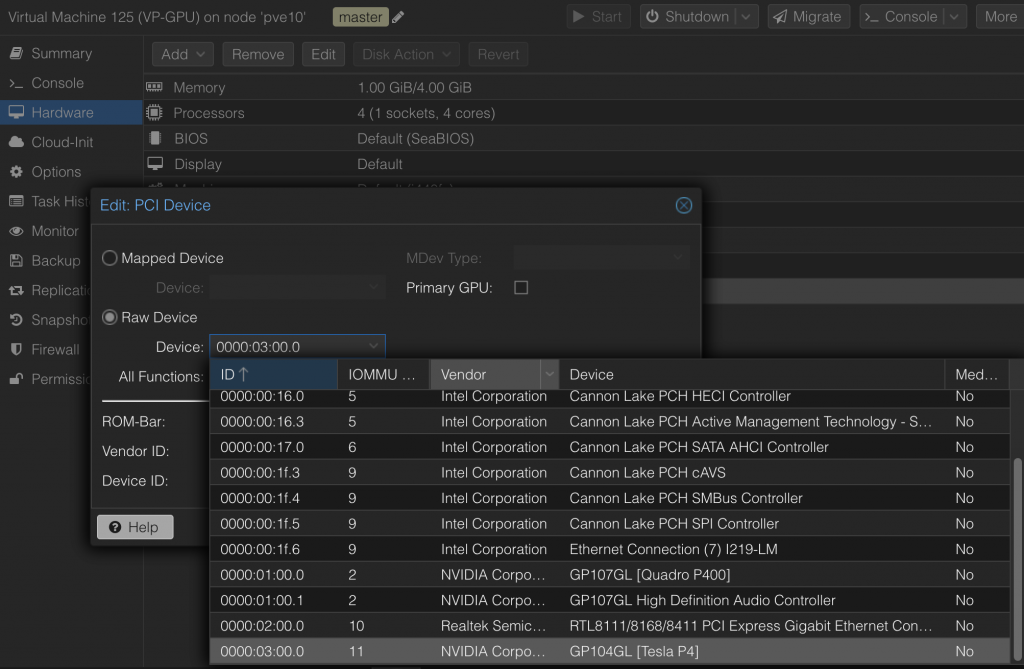Open the Disk Action dropdown
The image size is (1024, 669).
pos(406,54)
